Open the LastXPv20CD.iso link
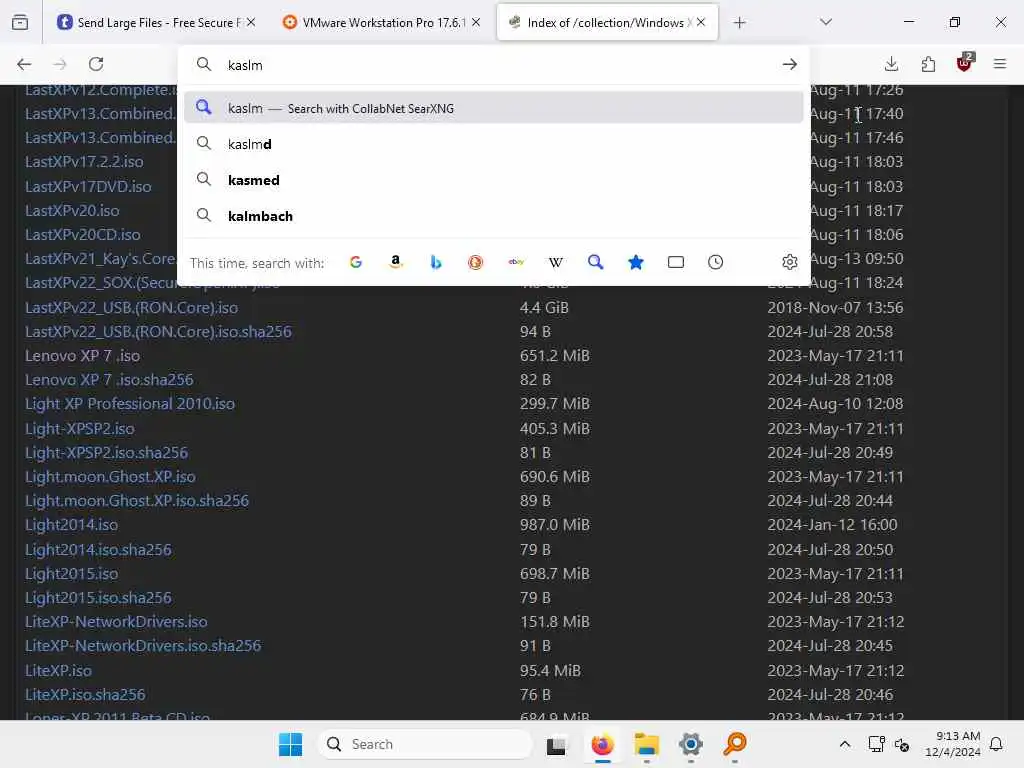 click(82, 234)
